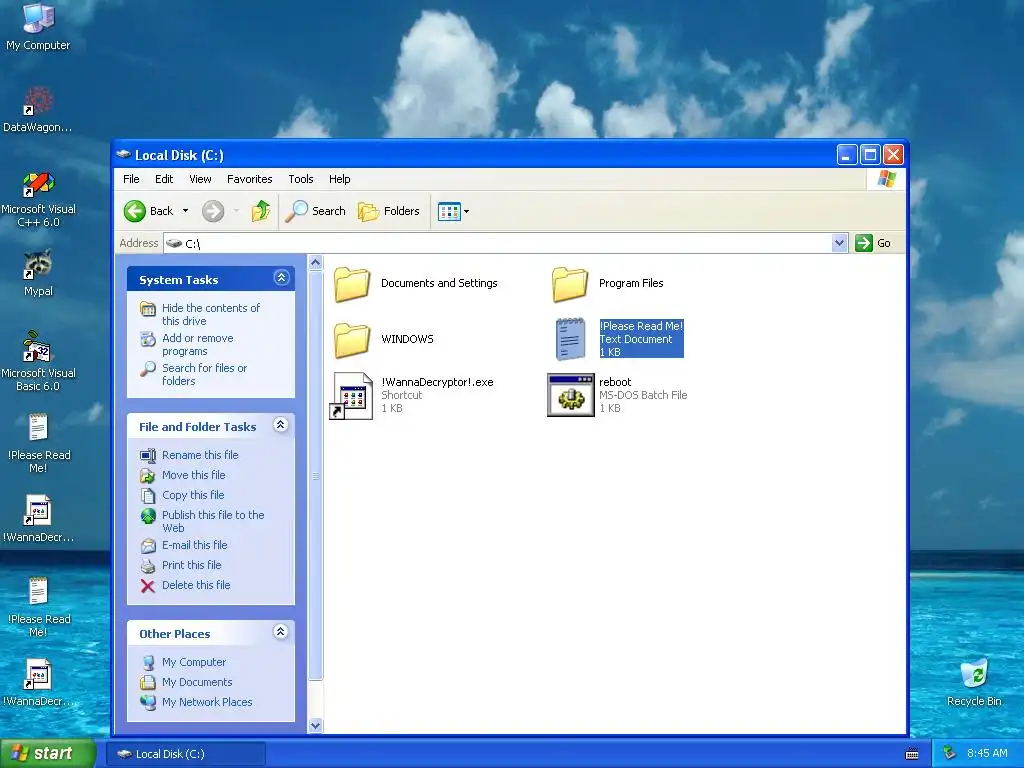The height and width of the screenshot is (768, 1024).
Task: Select the upper !Please Read Me! desktop file
Action: [38, 443]
